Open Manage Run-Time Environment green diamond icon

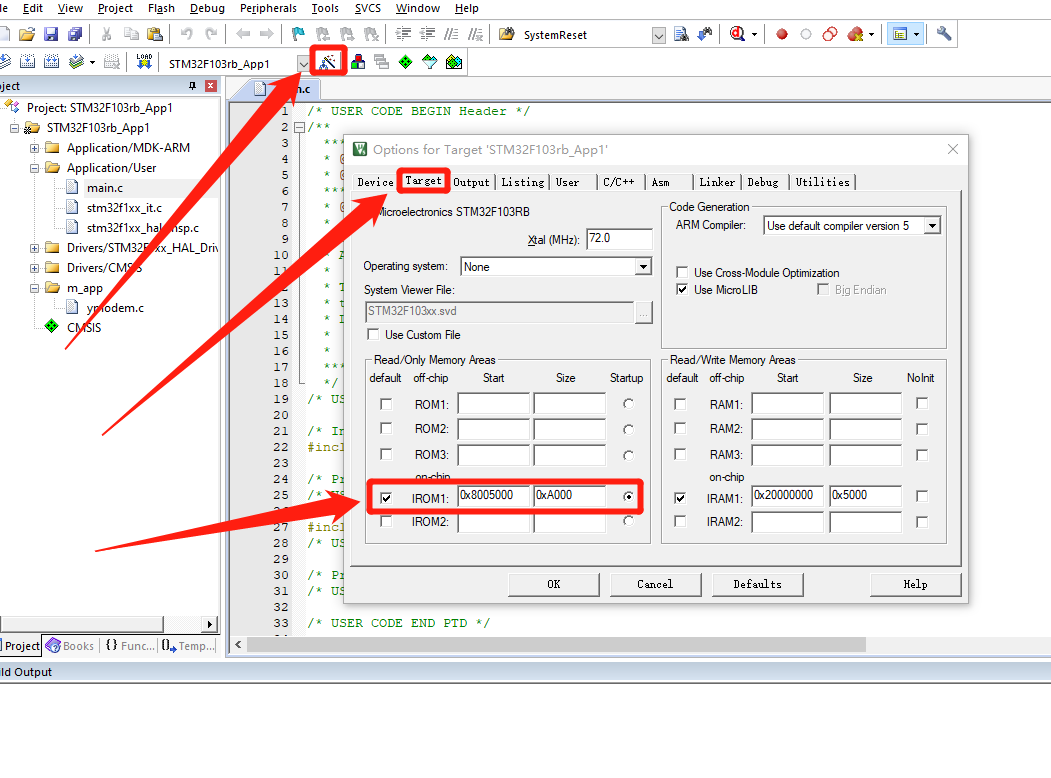click(406, 62)
